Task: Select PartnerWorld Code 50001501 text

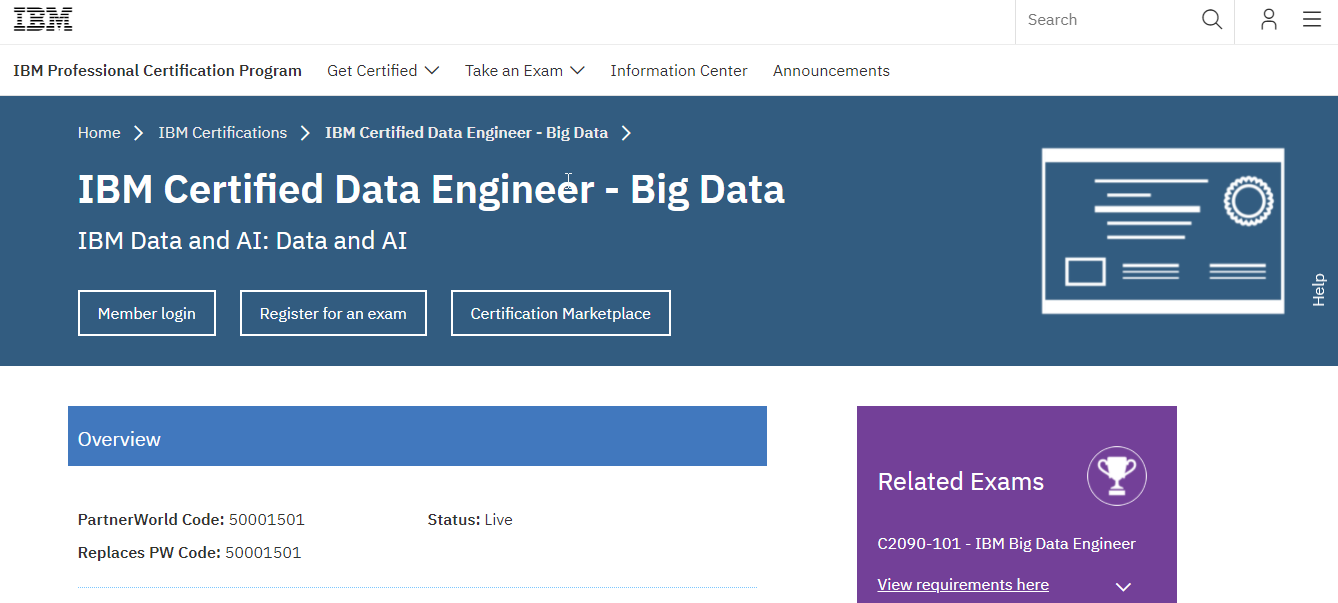Action: pos(191,520)
